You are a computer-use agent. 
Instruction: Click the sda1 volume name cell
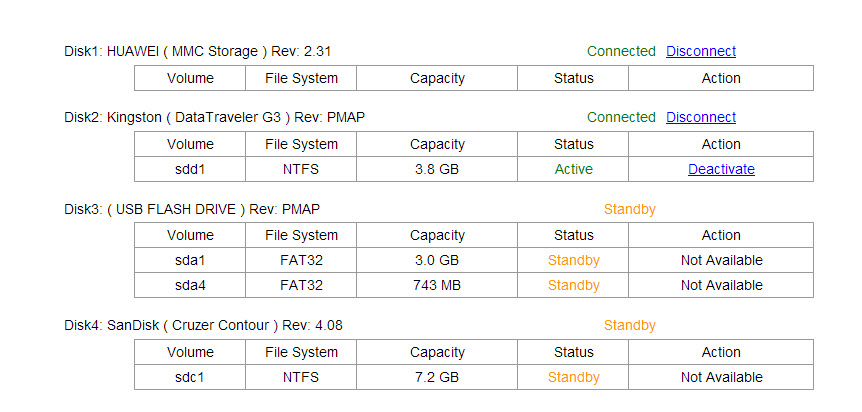pos(190,260)
